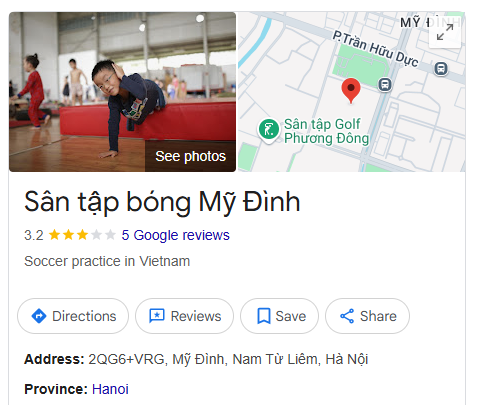Click the Share button label
The image size is (483, 405).
pos(378,316)
